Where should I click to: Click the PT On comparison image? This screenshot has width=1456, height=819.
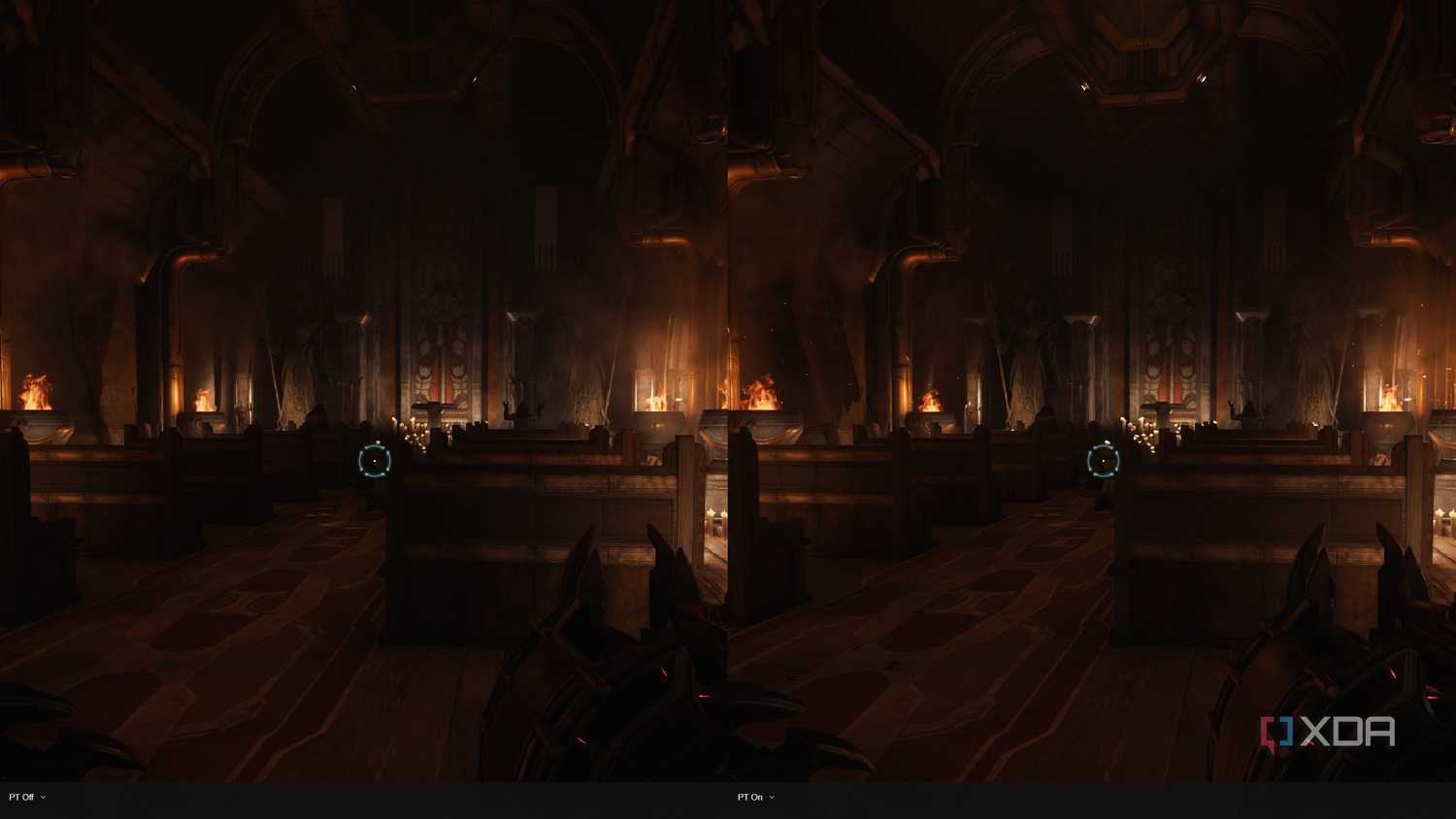pos(1092,391)
